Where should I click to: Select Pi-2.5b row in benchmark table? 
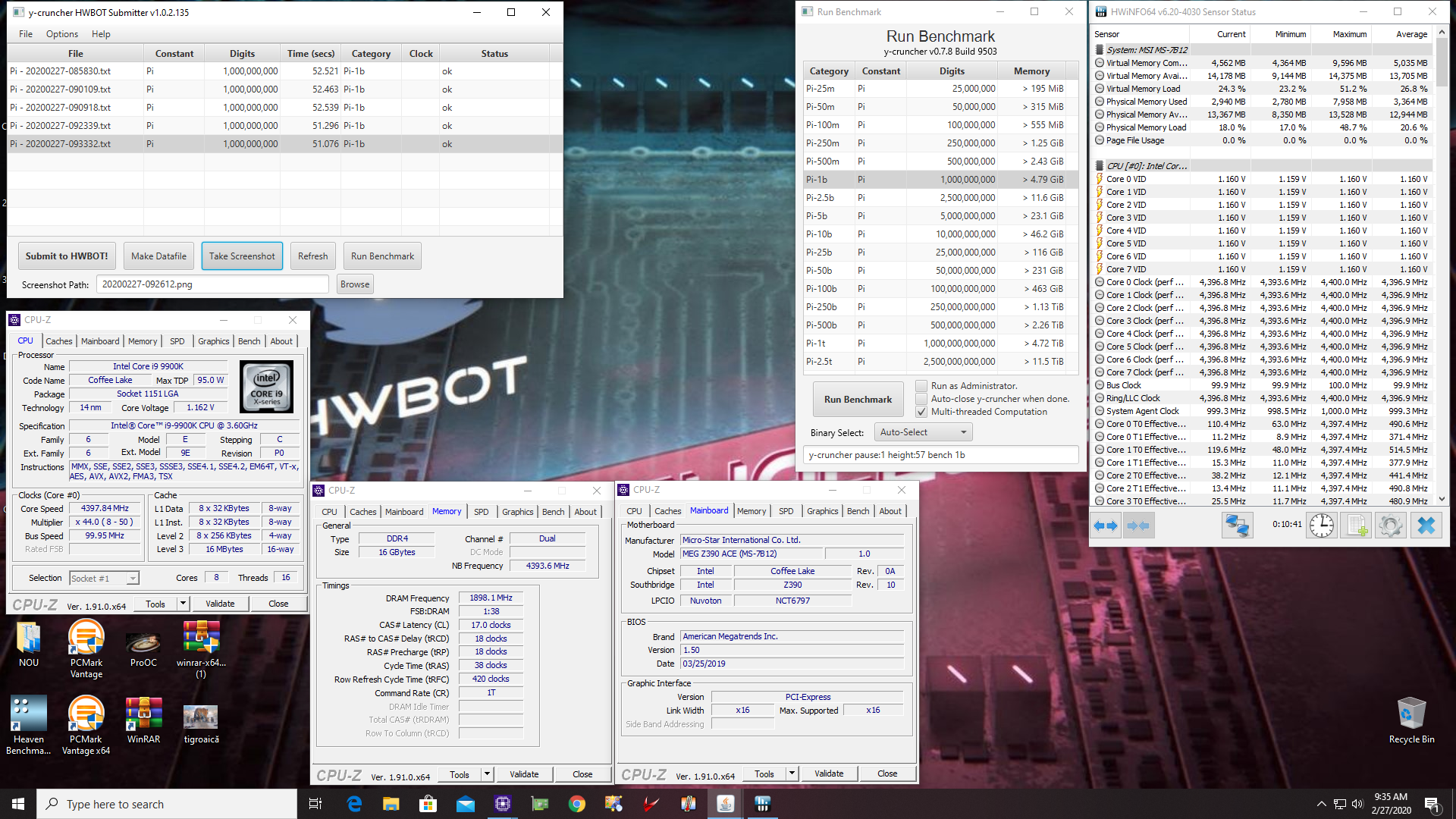click(940, 198)
